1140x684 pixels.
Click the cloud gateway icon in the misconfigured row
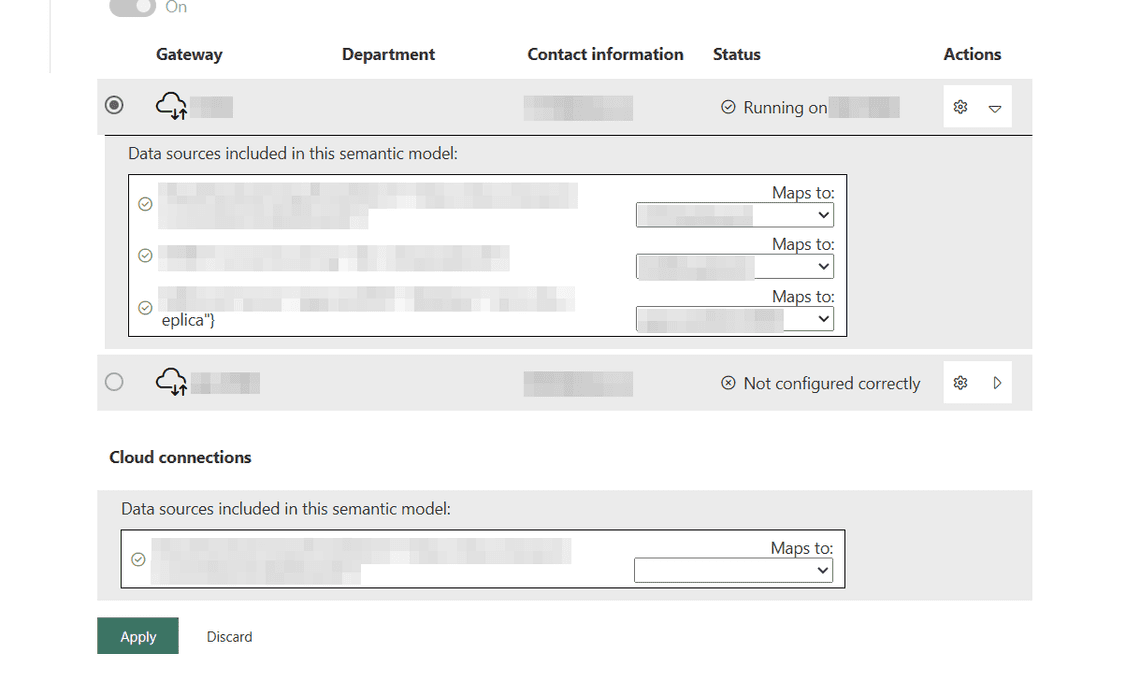coord(172,382)
